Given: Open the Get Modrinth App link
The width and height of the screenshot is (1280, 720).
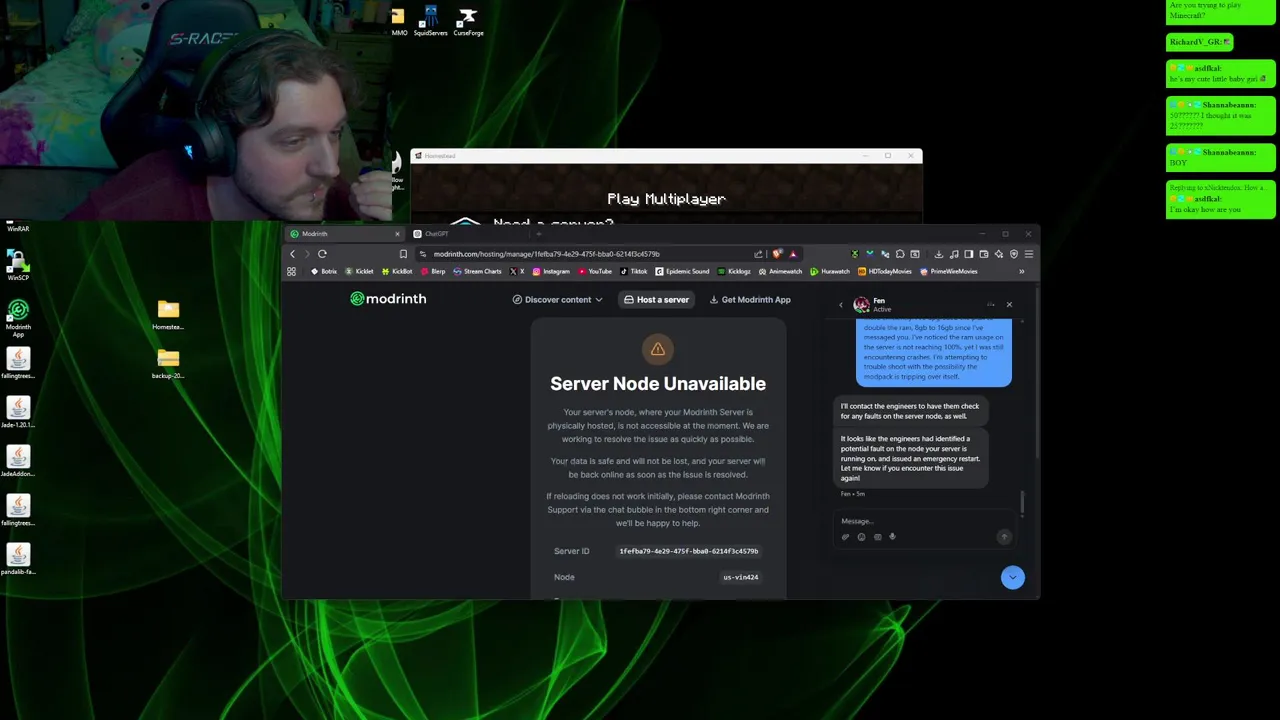Looking at the screenshot, I should pyautogui.click(x=749, y=300).
